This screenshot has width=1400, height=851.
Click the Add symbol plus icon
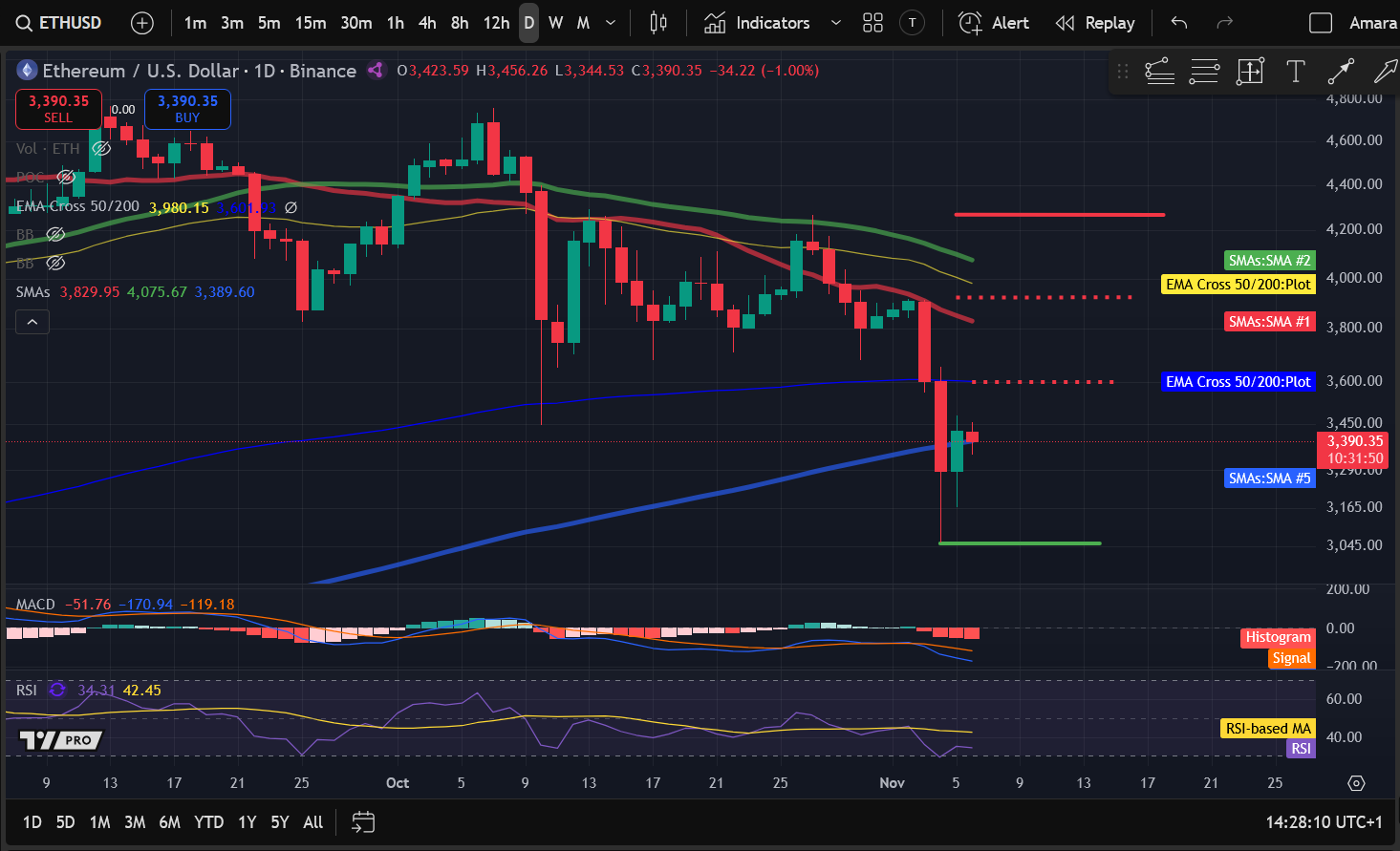point(141,22)
